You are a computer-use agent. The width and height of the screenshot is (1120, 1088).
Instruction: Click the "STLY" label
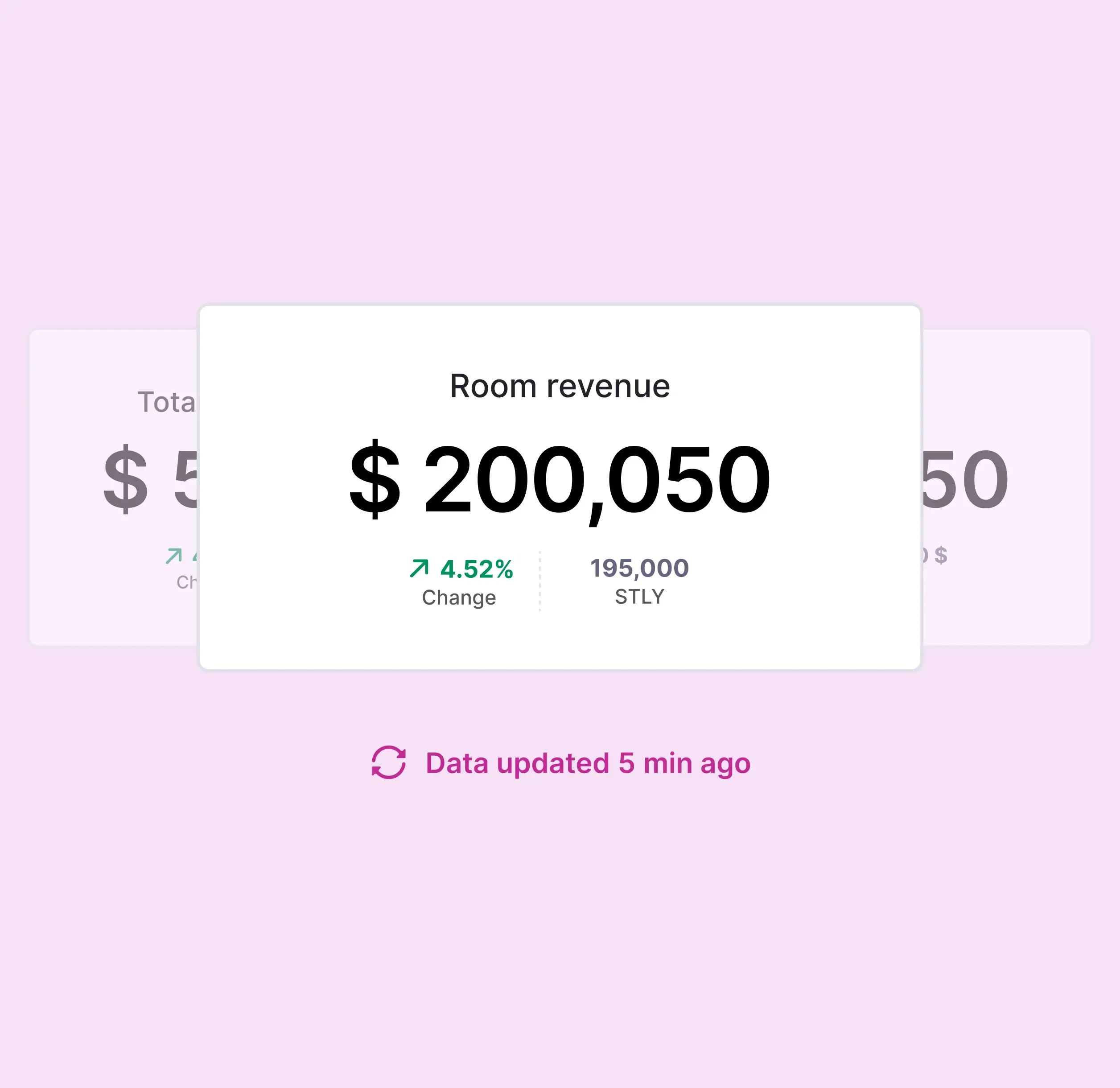[639, 597]
